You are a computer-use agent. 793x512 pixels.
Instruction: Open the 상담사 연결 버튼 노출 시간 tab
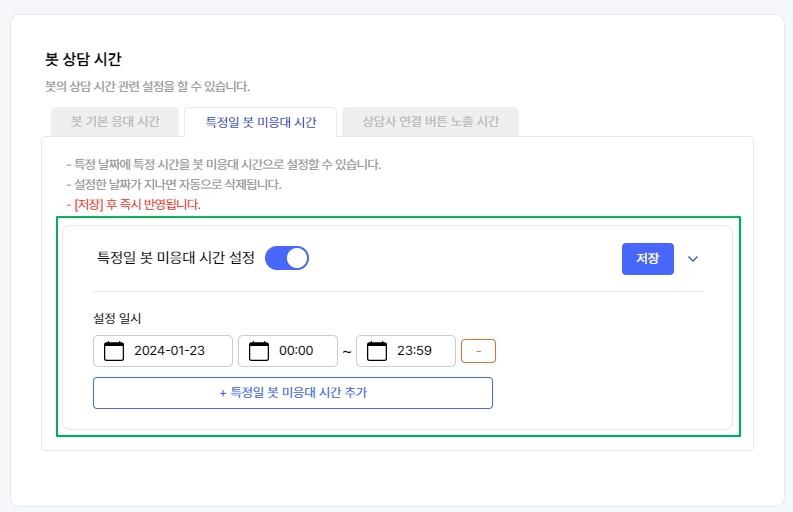(430, 122)
